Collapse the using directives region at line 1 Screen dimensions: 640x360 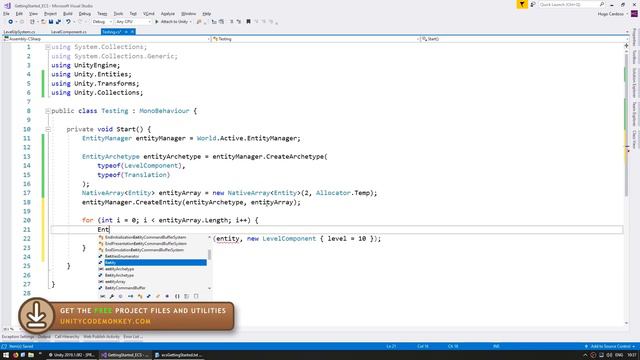pyautogui.click(x=48, y=47)
